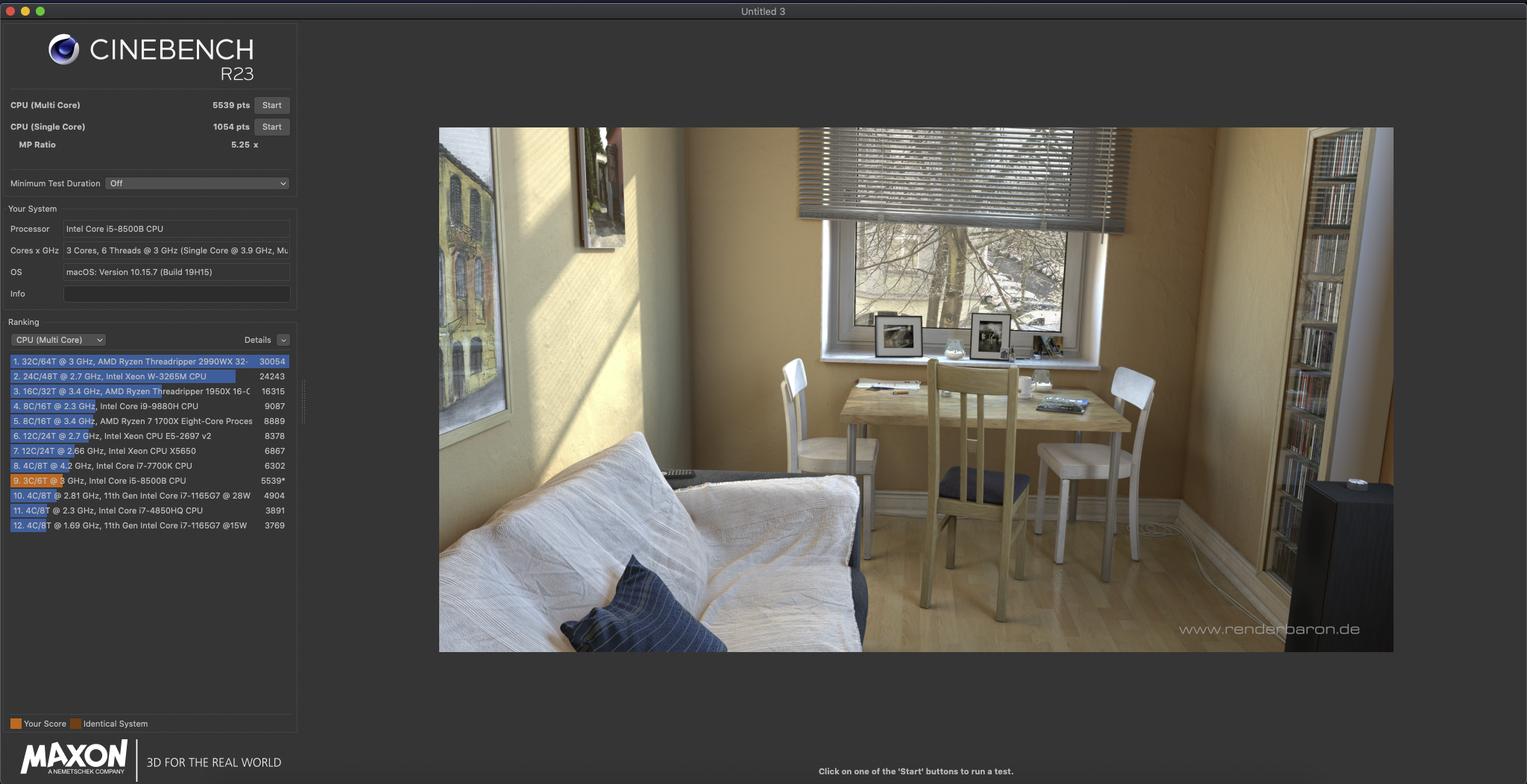
Task: Select the AMD Ryzen Threadripper 2990WX ranking row
Action: coord(149,361)
